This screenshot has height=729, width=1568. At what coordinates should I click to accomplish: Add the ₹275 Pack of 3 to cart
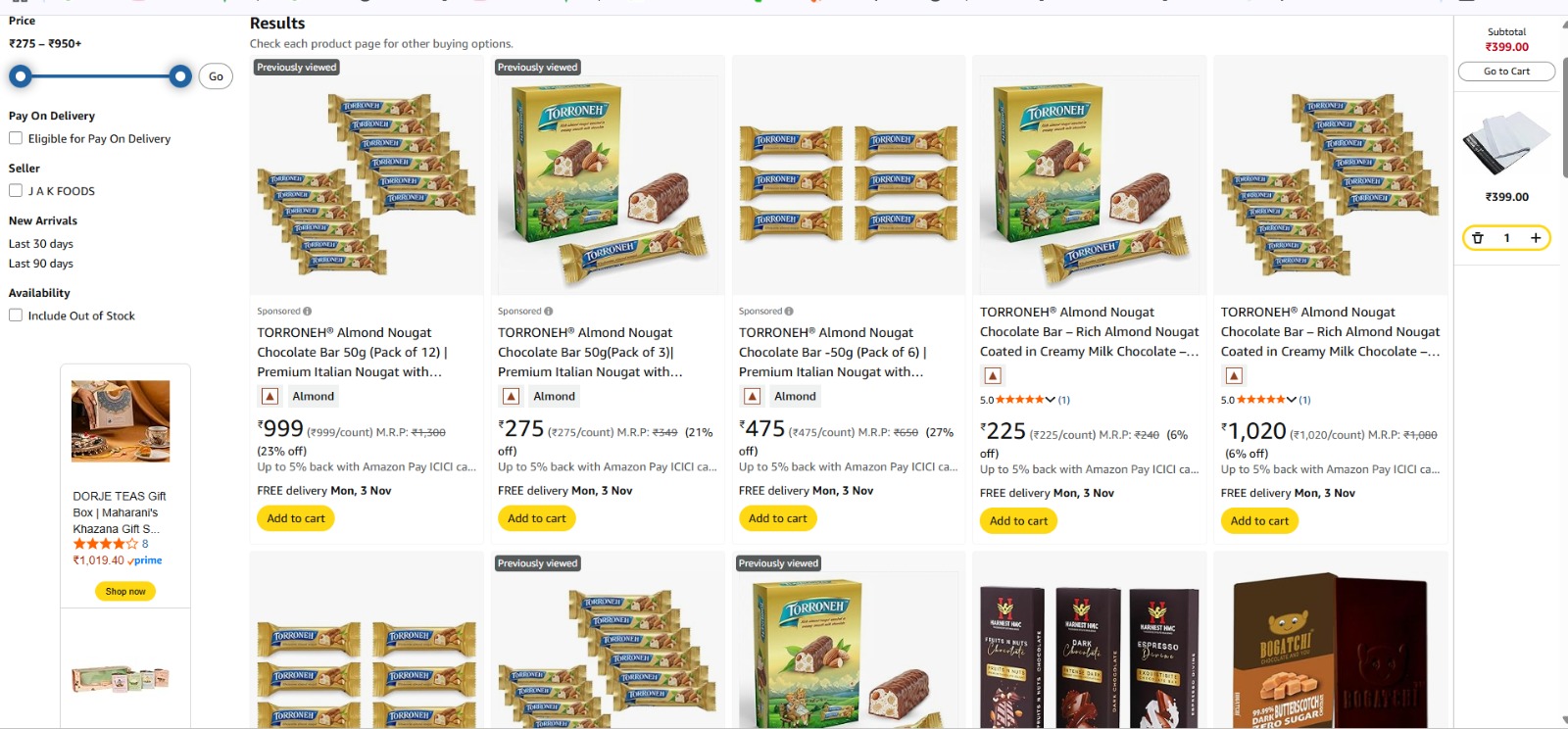[x=537, y=518]
